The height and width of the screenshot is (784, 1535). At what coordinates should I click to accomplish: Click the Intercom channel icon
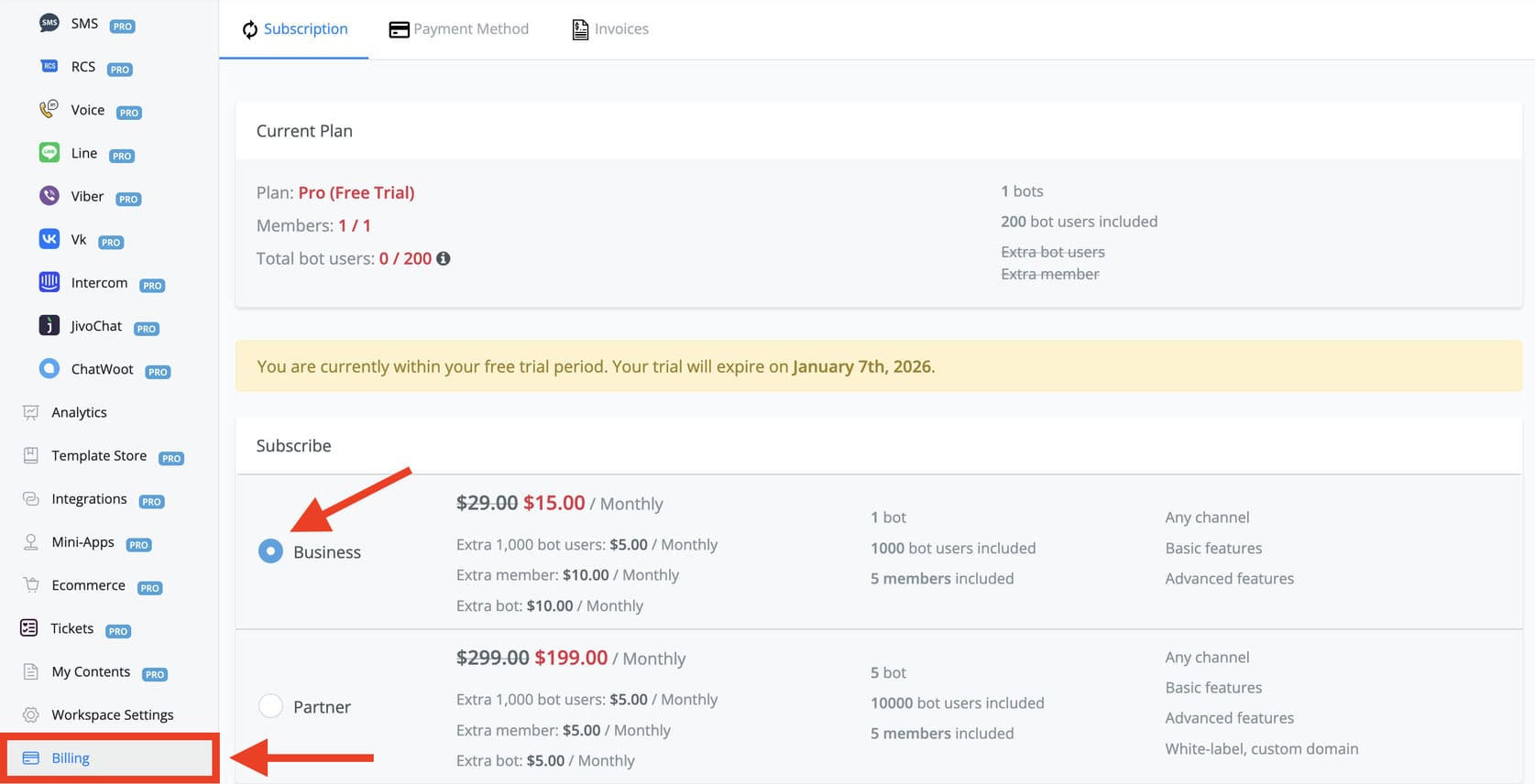[49, 281]
